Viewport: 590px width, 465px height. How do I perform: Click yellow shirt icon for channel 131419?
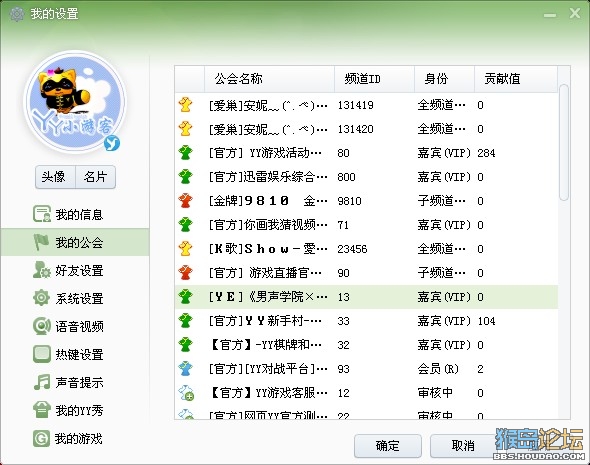186,105
